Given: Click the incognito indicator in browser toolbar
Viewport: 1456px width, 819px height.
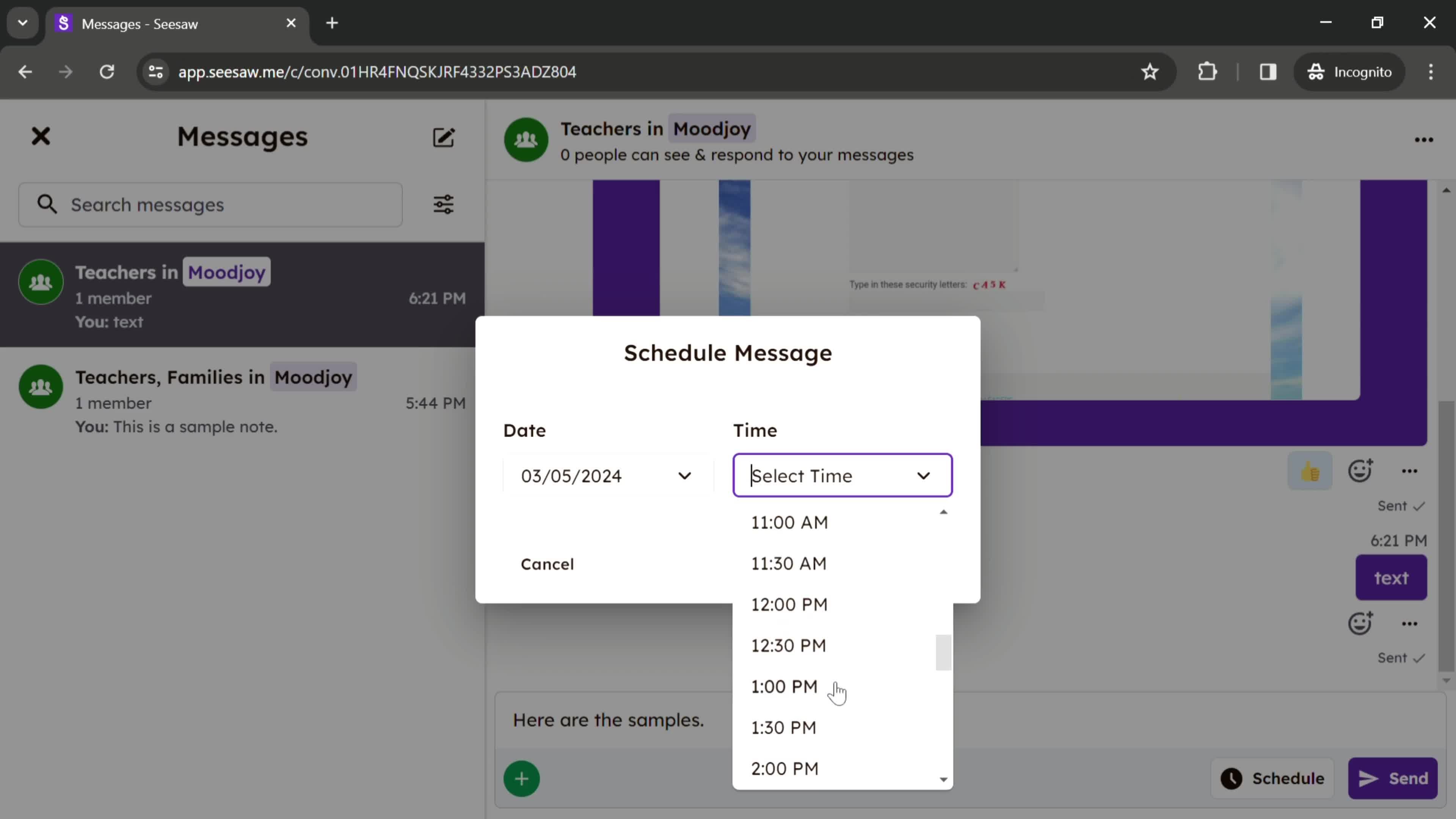Looking at the screenshot, I should click(x=1355, y=71).
